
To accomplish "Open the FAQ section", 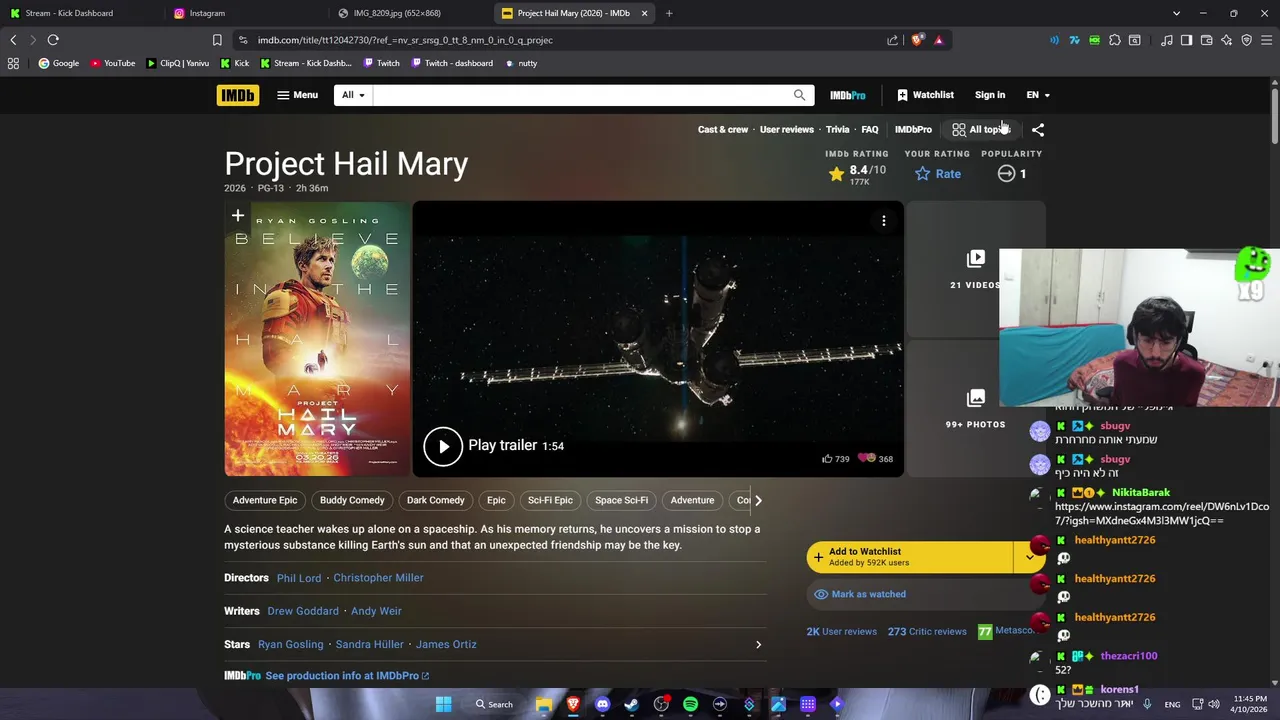I will pyautogui.click(x=870, y=129).
